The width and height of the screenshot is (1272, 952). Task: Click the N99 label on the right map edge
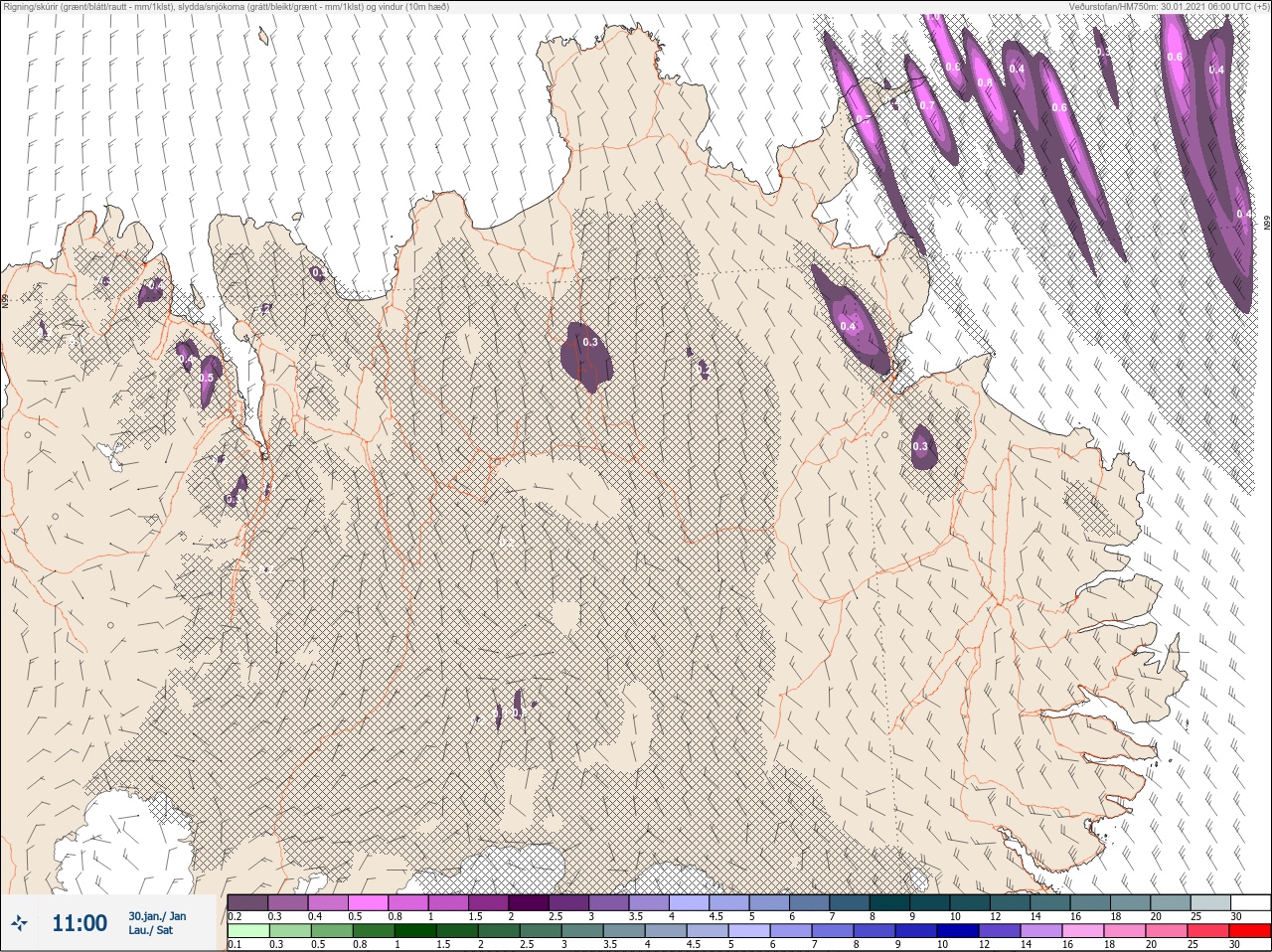tap(1267, 225)
